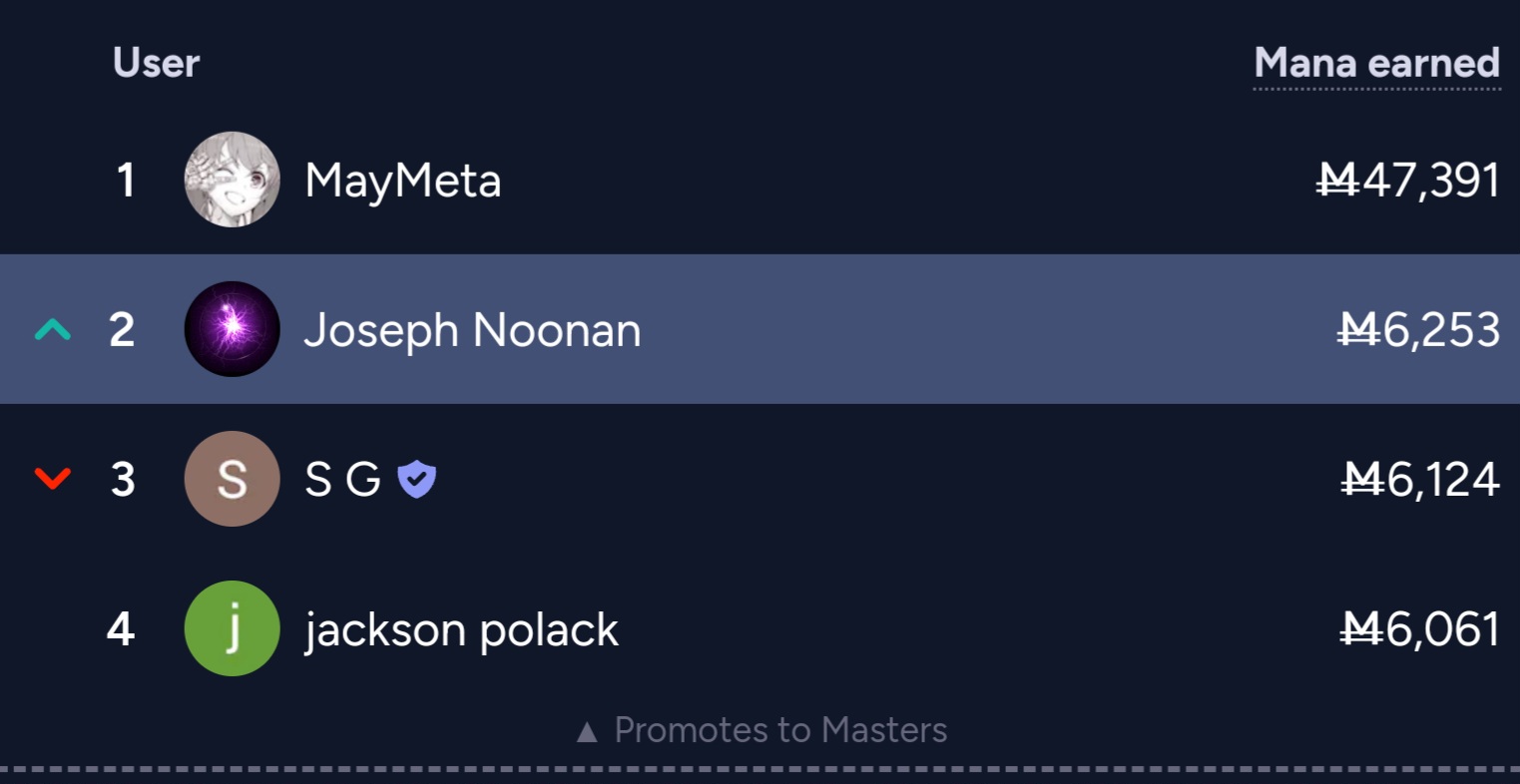Viewport: 1520px width, 784px height.
Task: Click the green up-arrow rank indicator
Action: pos(53,329)
